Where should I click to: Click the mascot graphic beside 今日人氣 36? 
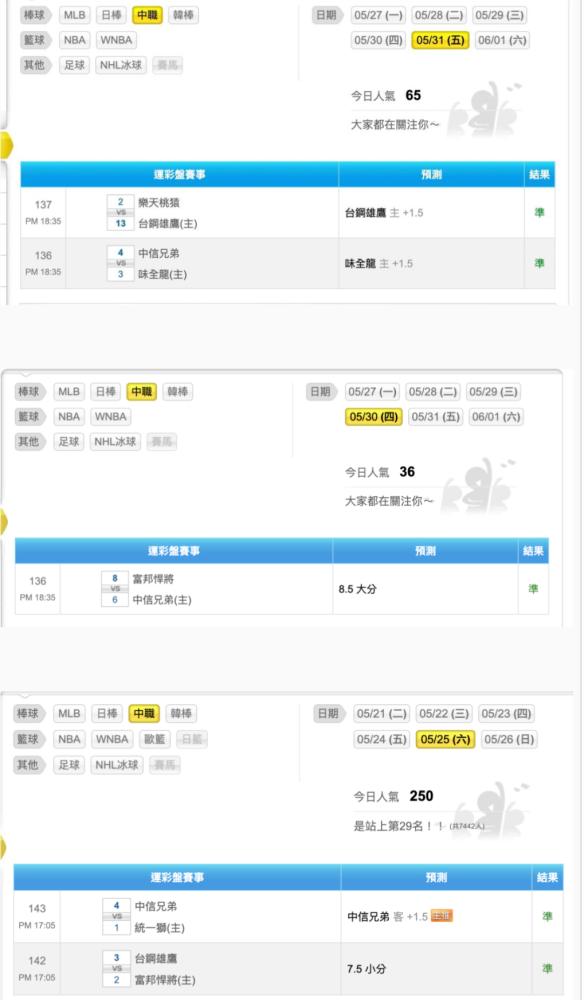click(x=478, y=485)
